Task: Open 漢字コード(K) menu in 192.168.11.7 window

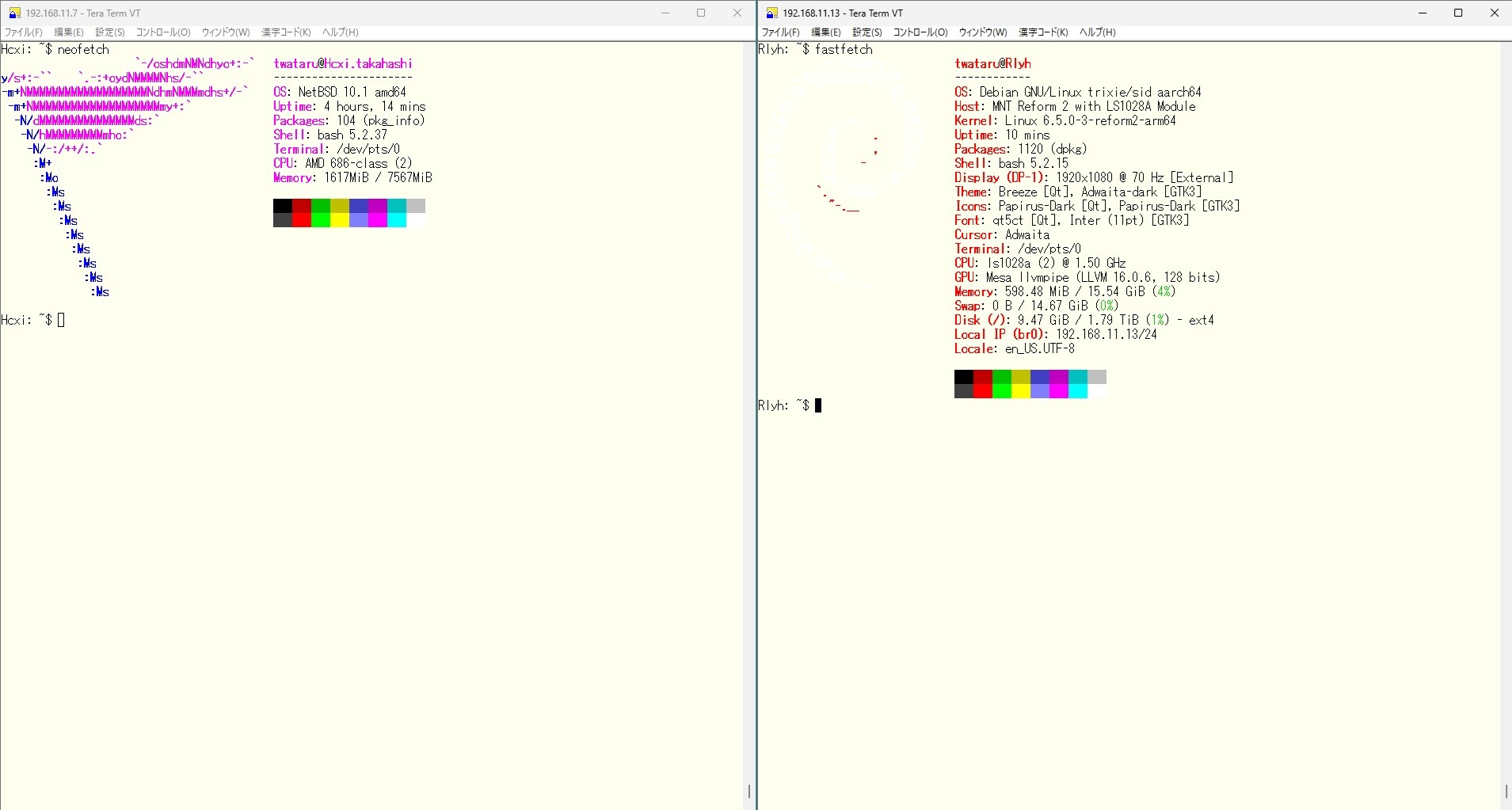Action: 286,32
